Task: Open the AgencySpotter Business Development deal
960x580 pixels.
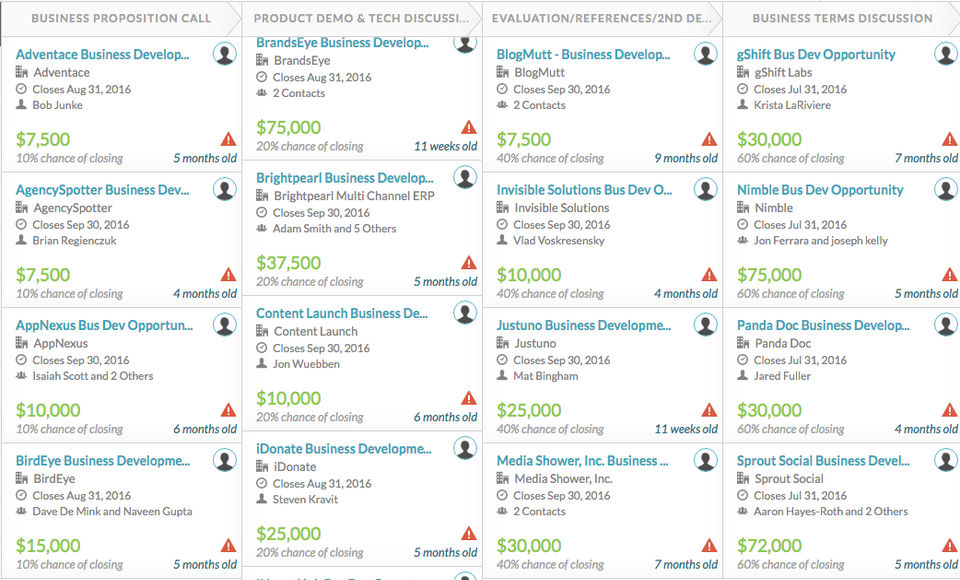Action: (103, 190)
